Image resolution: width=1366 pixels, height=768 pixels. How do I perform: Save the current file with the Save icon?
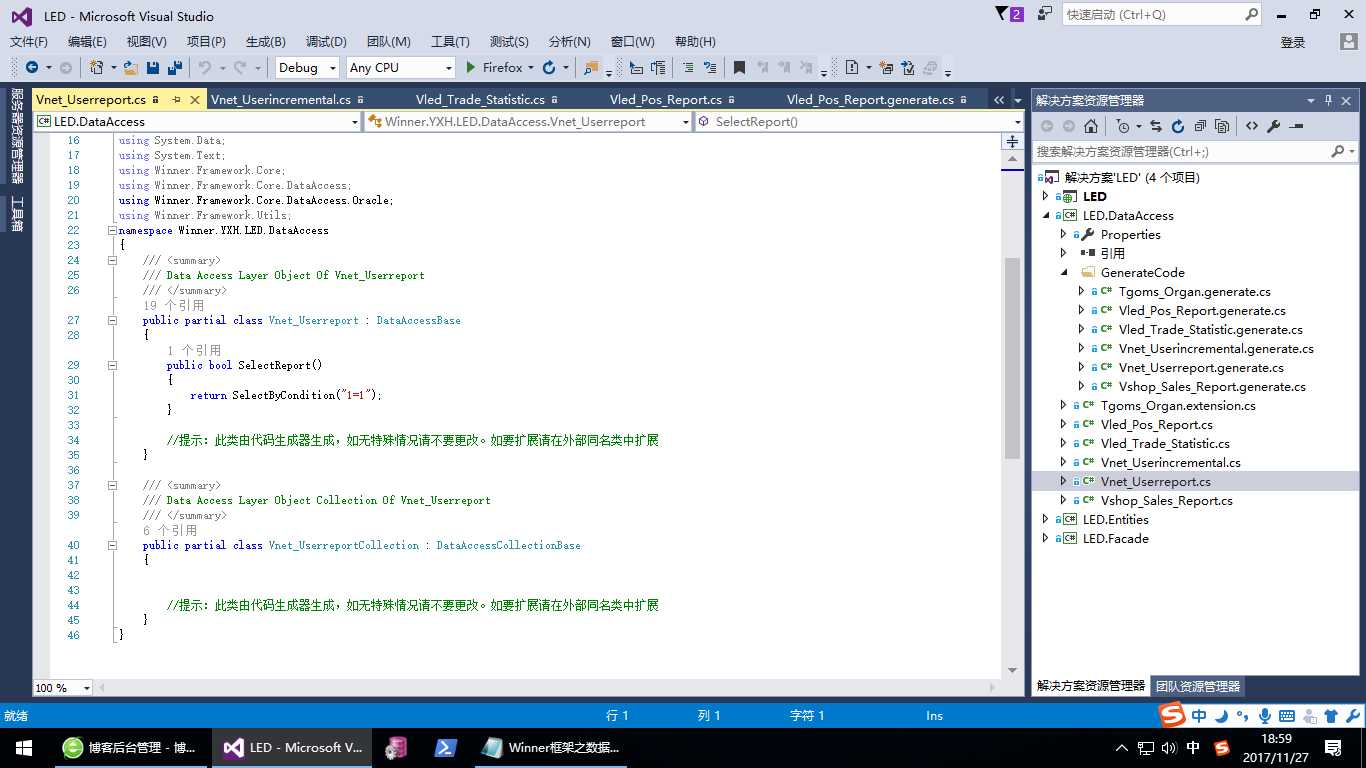point(153,68)
